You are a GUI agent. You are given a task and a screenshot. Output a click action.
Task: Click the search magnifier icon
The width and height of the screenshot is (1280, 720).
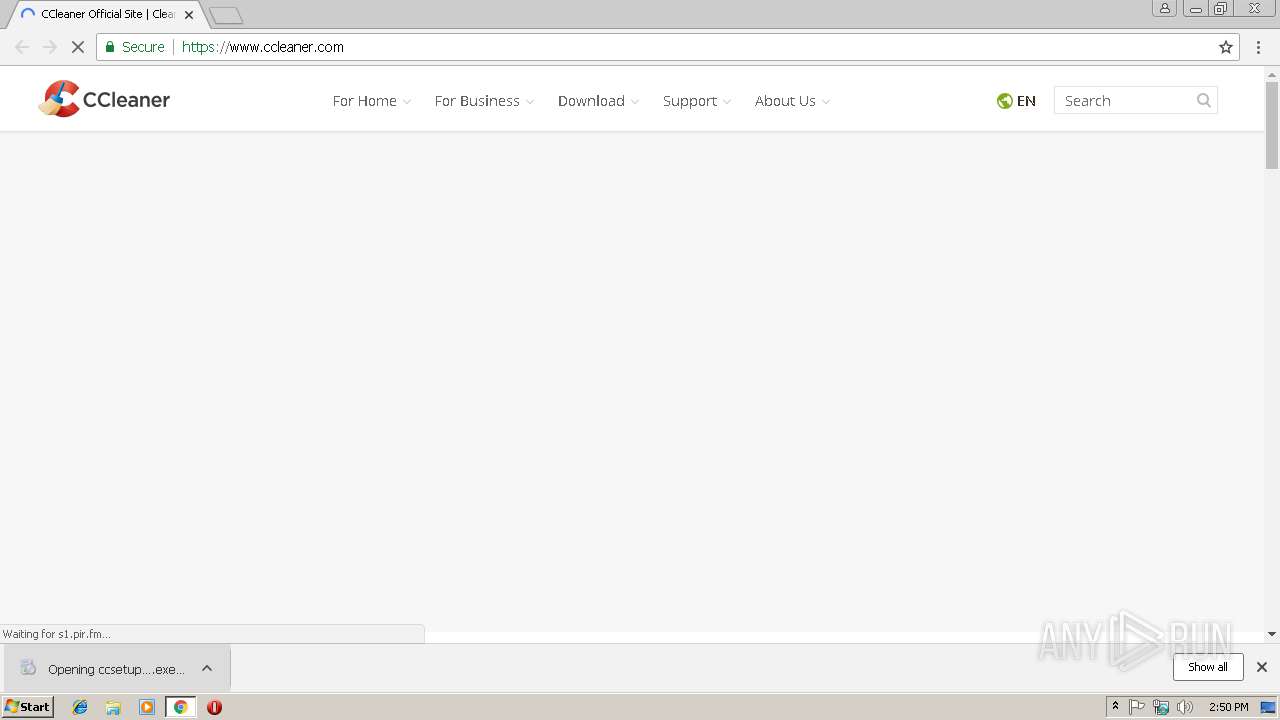pyautogui.click(x=1204, y=100)
